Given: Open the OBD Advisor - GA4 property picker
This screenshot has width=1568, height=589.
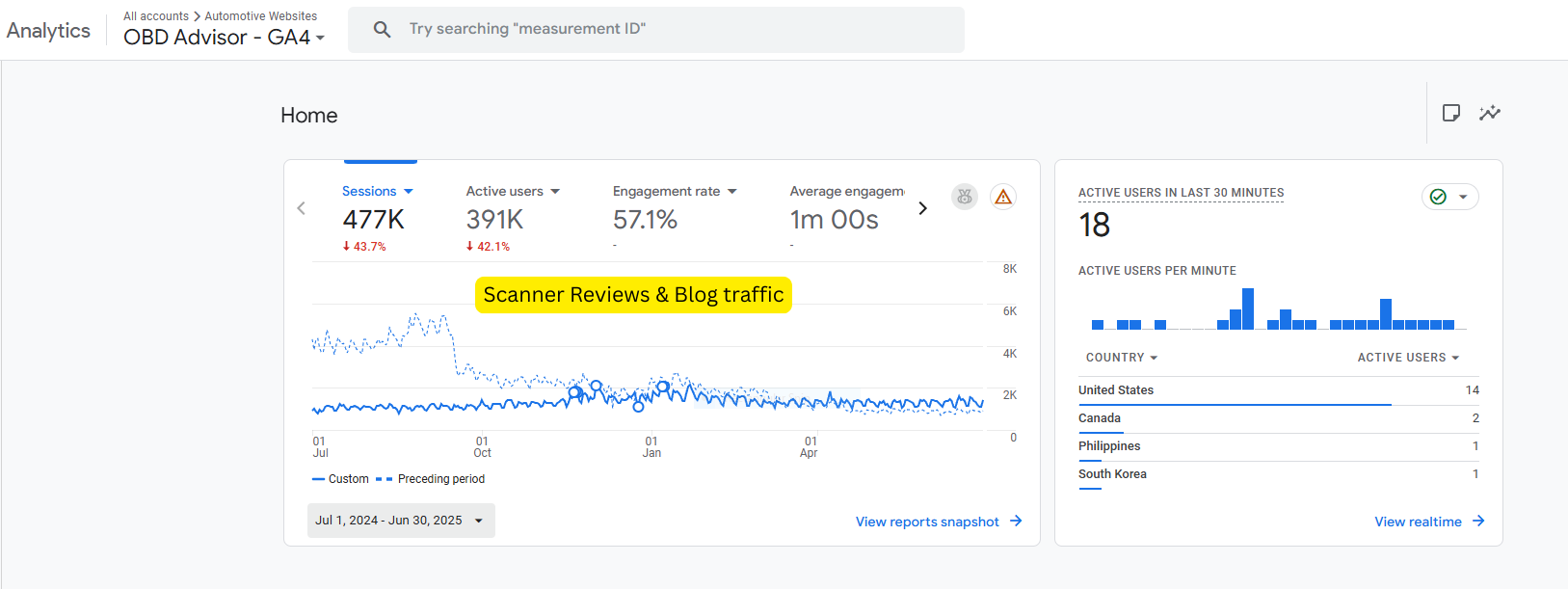Looking at the screenshot, I should tap(224, 38).
